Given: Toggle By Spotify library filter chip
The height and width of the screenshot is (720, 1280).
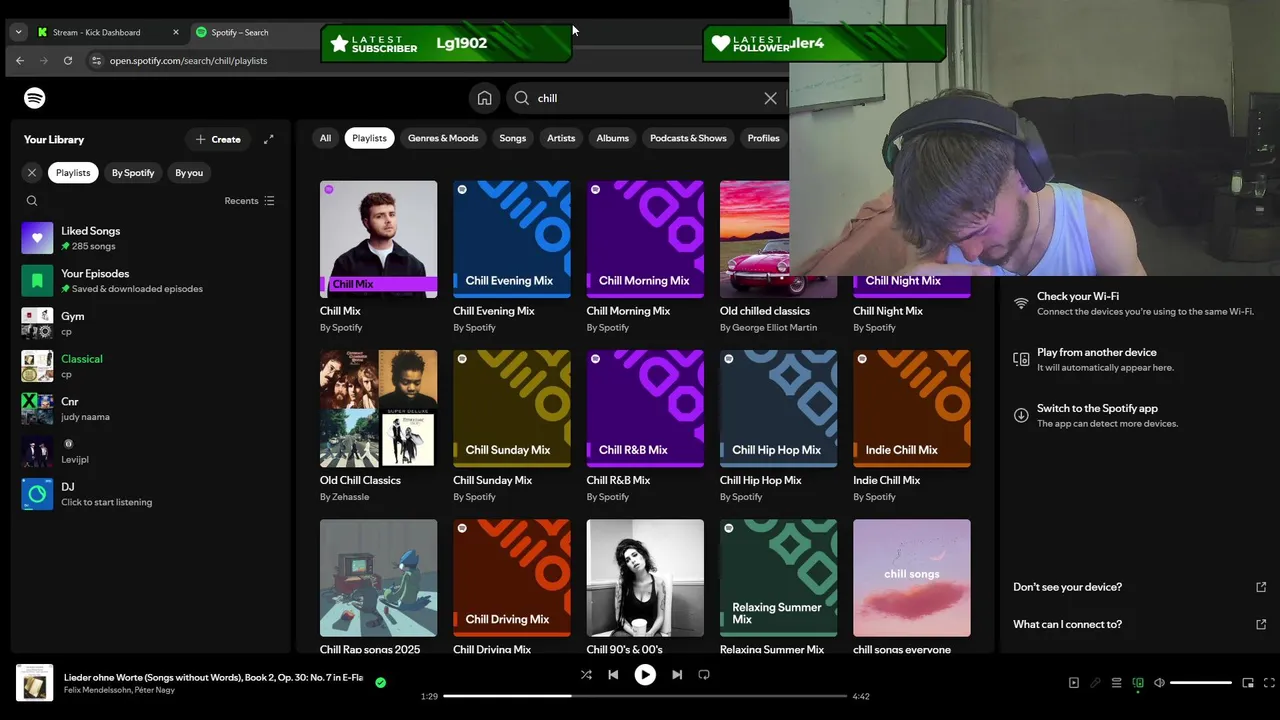Looking at the screenshot, I should tap(133, 173).
